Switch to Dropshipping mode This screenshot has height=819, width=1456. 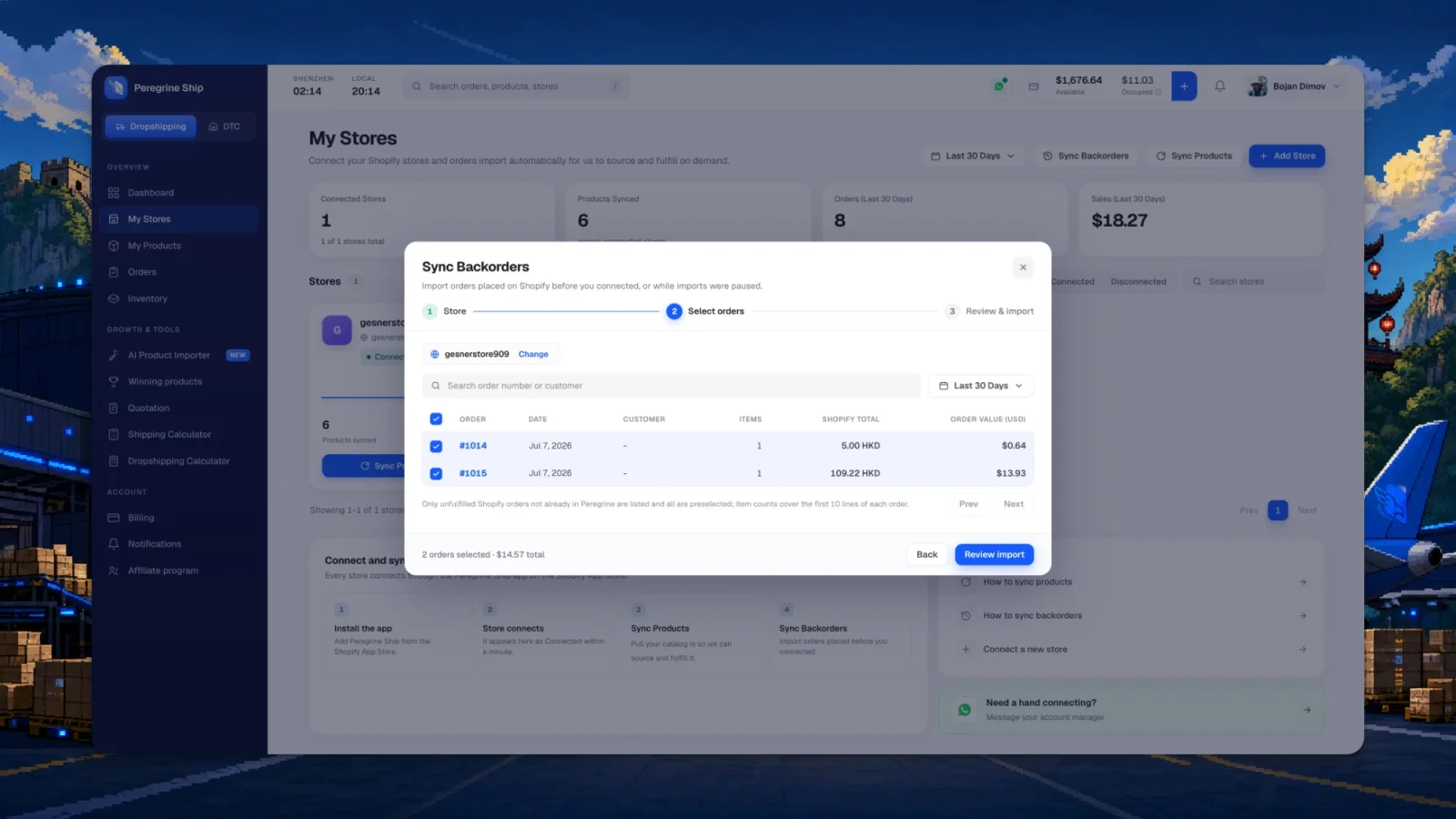pos(151,126)
